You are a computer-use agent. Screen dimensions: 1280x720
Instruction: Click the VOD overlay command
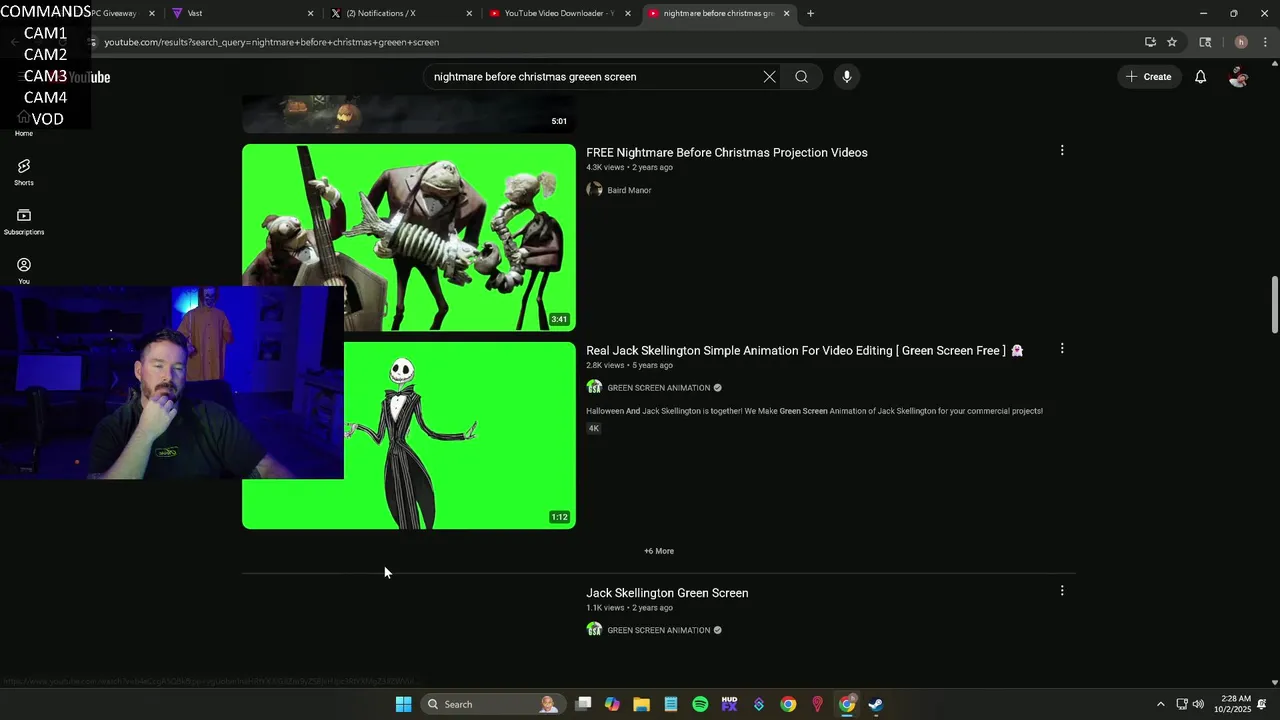click(x=47, y=119)
